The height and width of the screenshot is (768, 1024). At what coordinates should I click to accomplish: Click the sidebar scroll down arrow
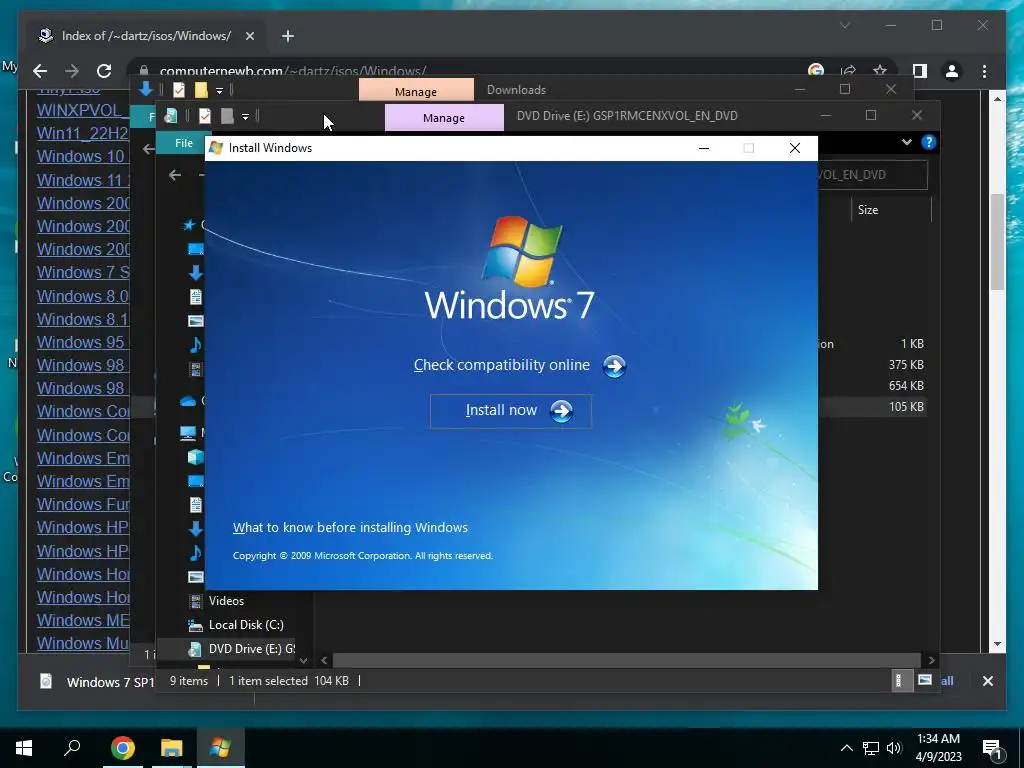(303, 660)
